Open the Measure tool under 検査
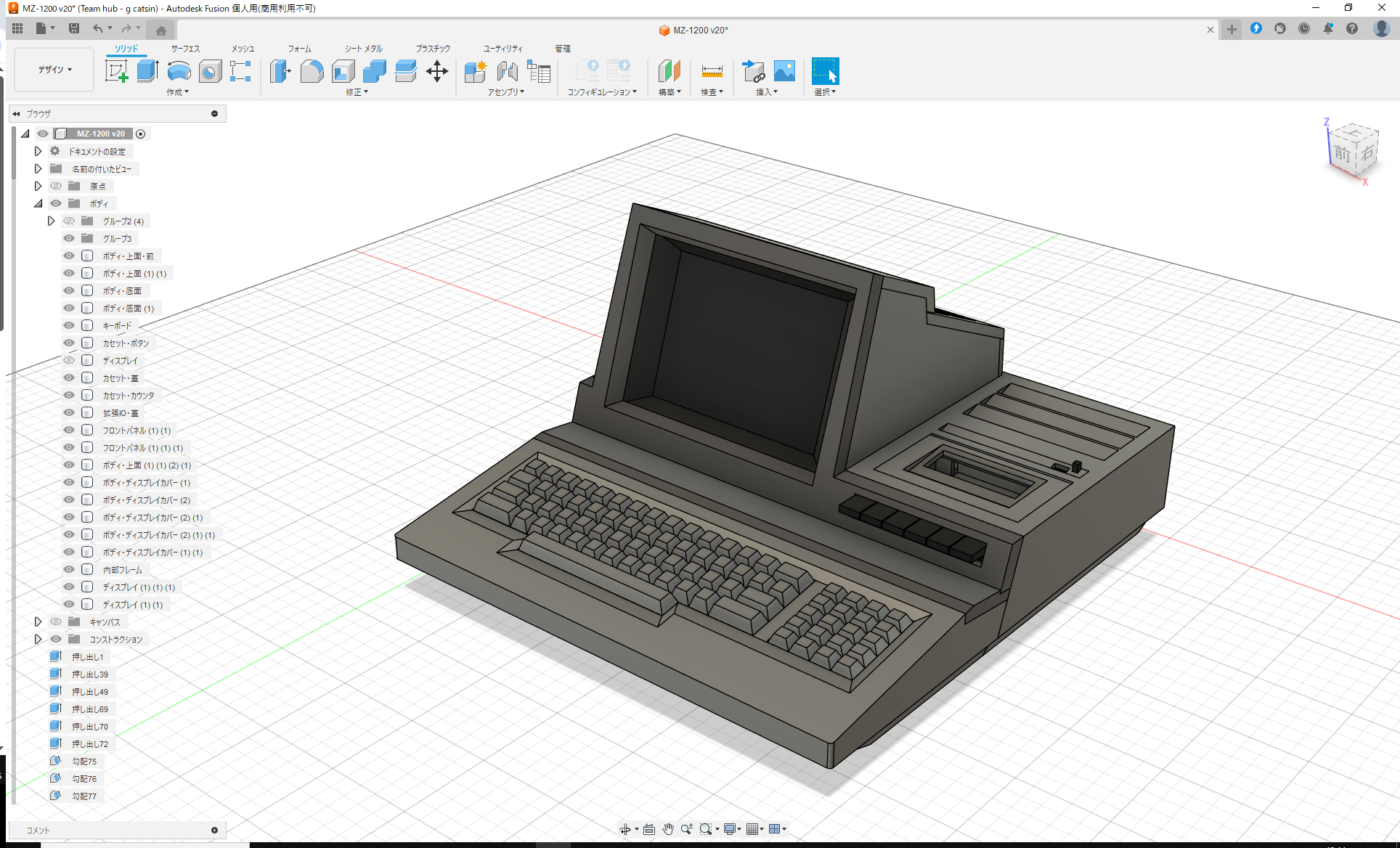Screen dimensions: 1400x848 click(x=712, y=71)
